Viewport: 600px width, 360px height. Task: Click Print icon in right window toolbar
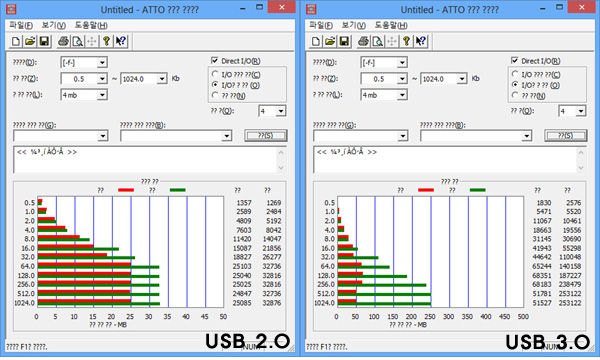(x=363, y=41)
